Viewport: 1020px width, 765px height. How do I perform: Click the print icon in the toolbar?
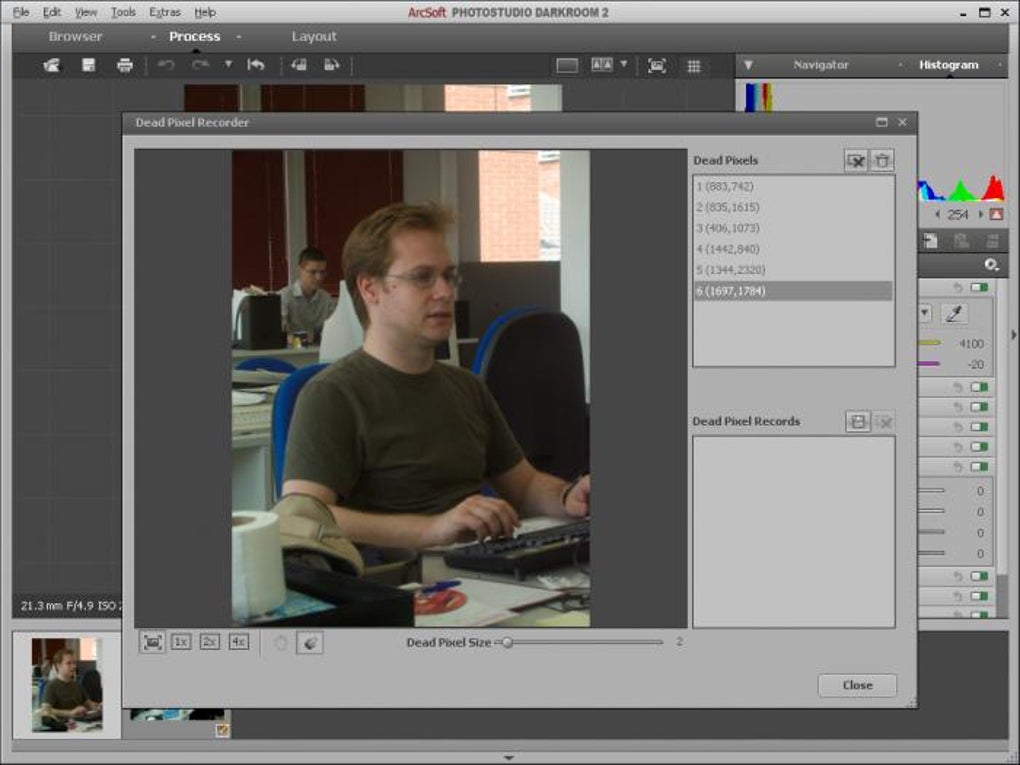[x=124, y=66]
